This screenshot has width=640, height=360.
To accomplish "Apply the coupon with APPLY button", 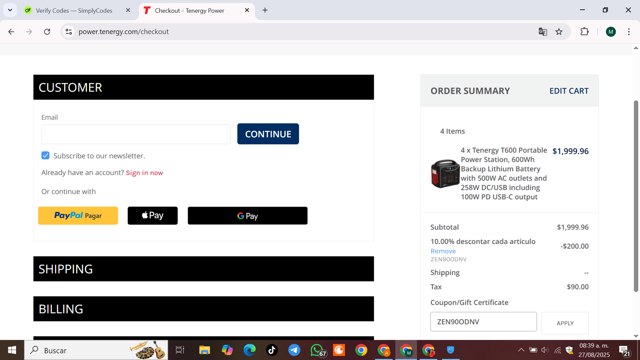I will point(565,323).
